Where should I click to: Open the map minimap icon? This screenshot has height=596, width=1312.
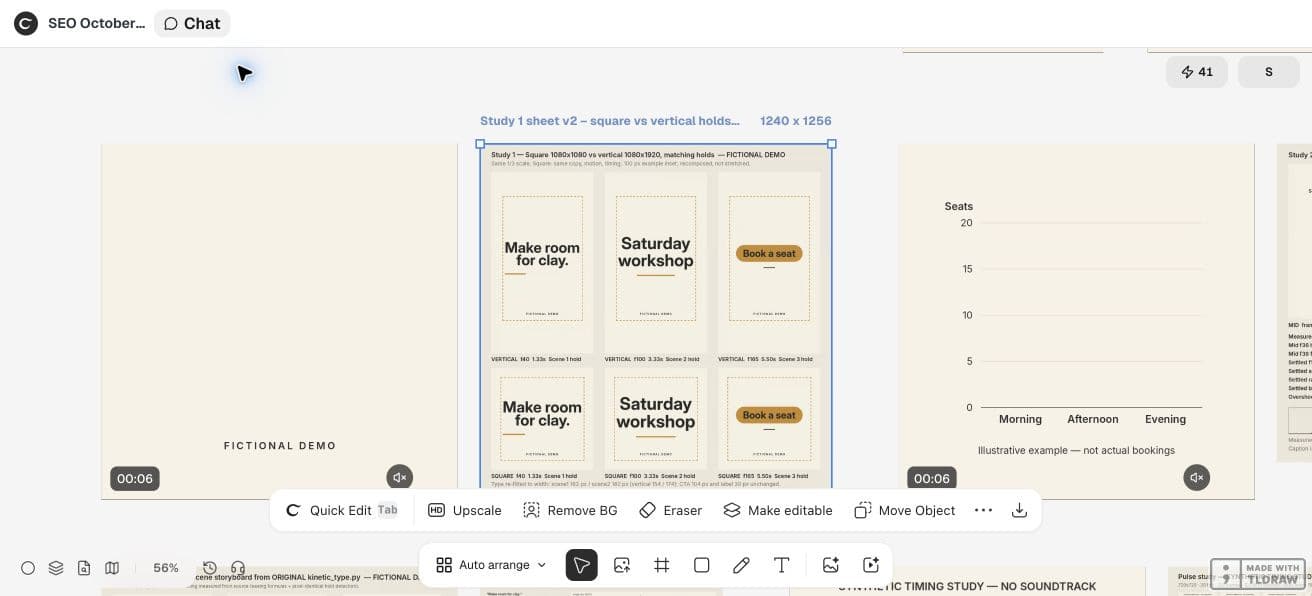[112, 568]
